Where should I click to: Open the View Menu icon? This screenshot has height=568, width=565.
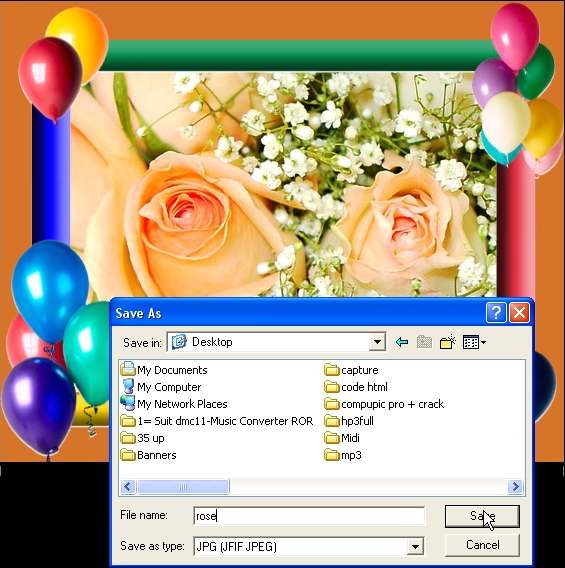click(x=471, y=342)
